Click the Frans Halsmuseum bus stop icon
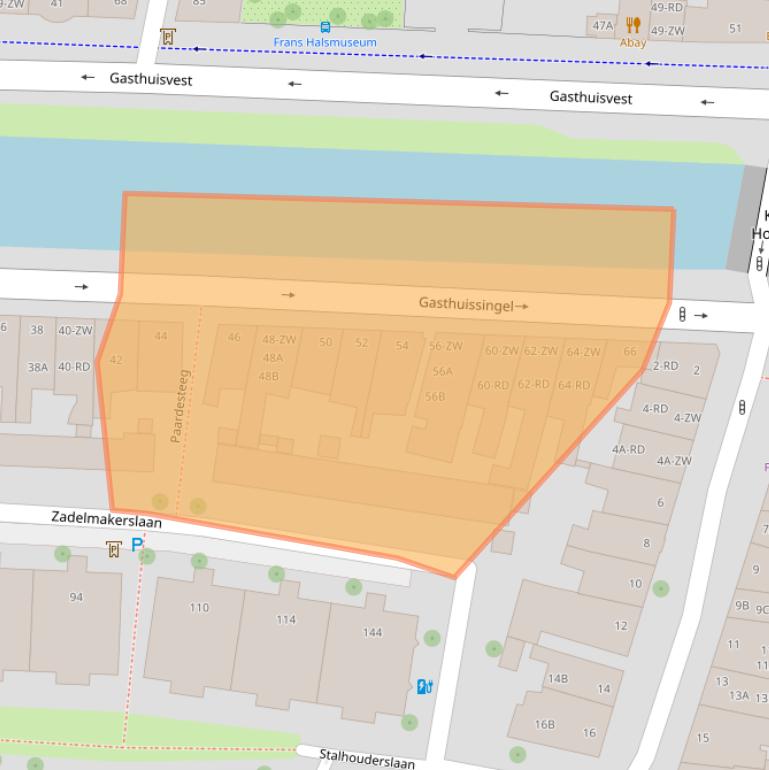Viewport: 769px width, 770px height. click(x=325, y=27)
